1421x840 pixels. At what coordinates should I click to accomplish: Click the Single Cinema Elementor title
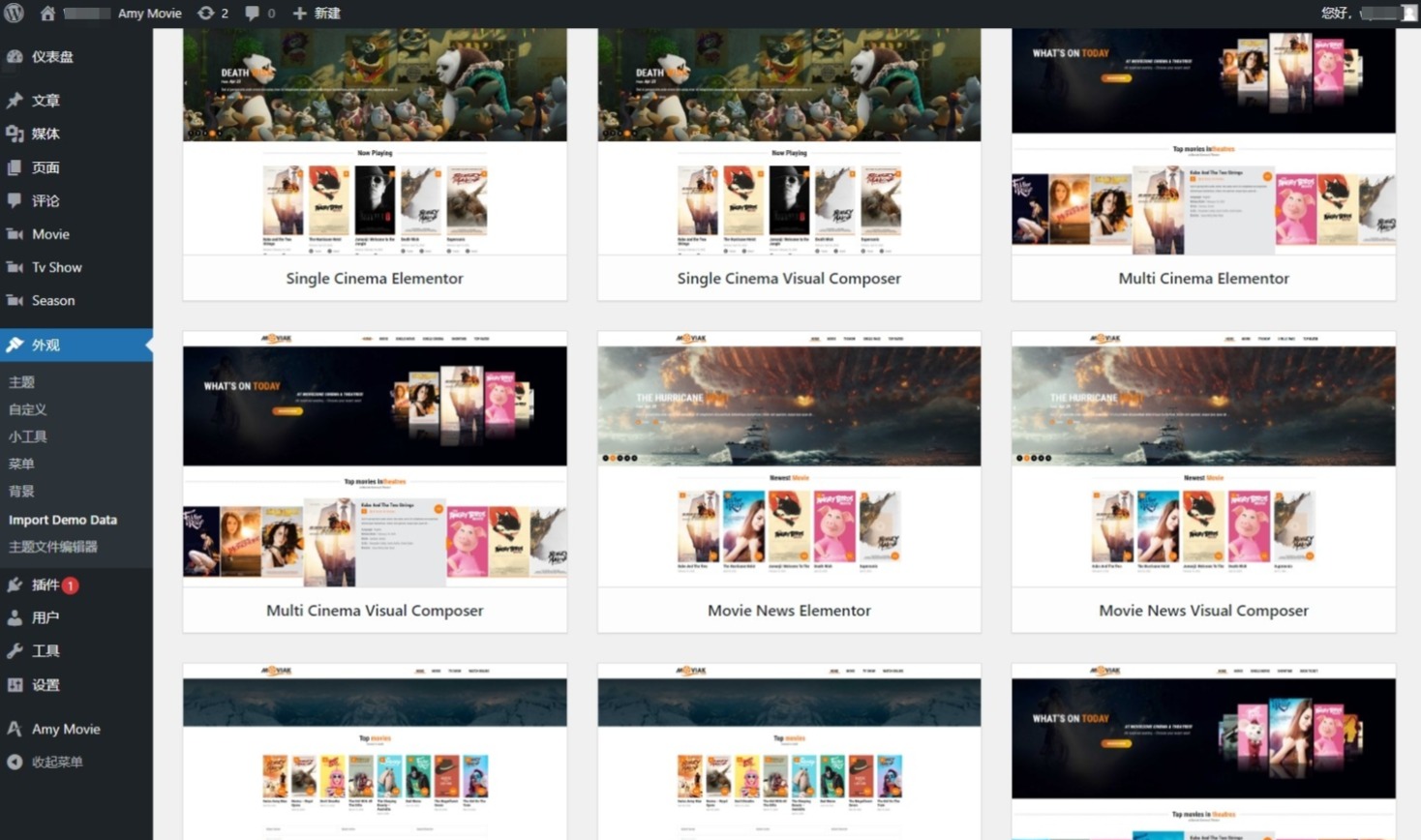tap(375, 279)
